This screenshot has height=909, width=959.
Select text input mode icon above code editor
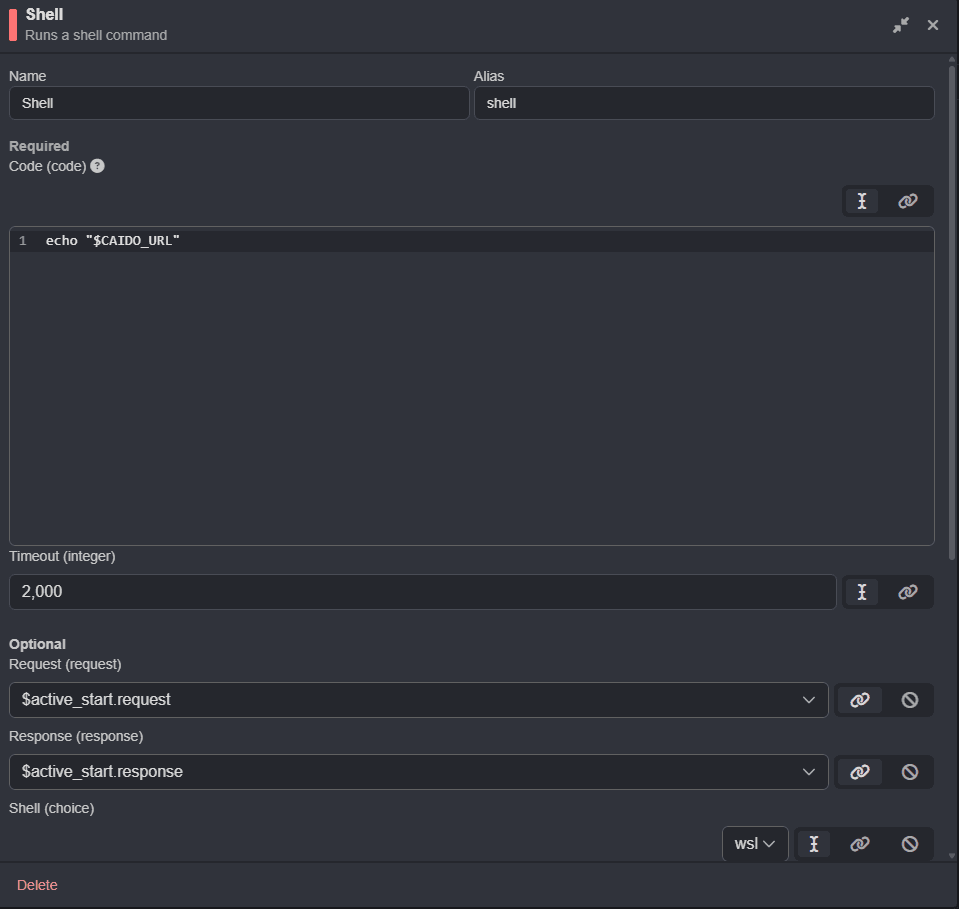point(861,201)
